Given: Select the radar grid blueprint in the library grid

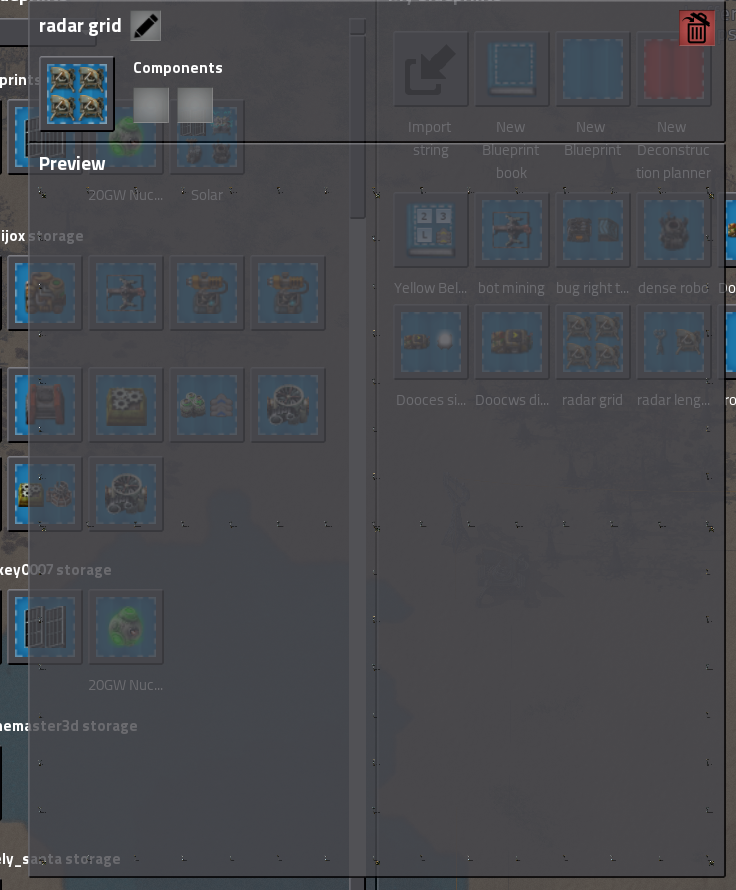Looking at the screenshot, I should pyautogui.click(x=591, y=342).
